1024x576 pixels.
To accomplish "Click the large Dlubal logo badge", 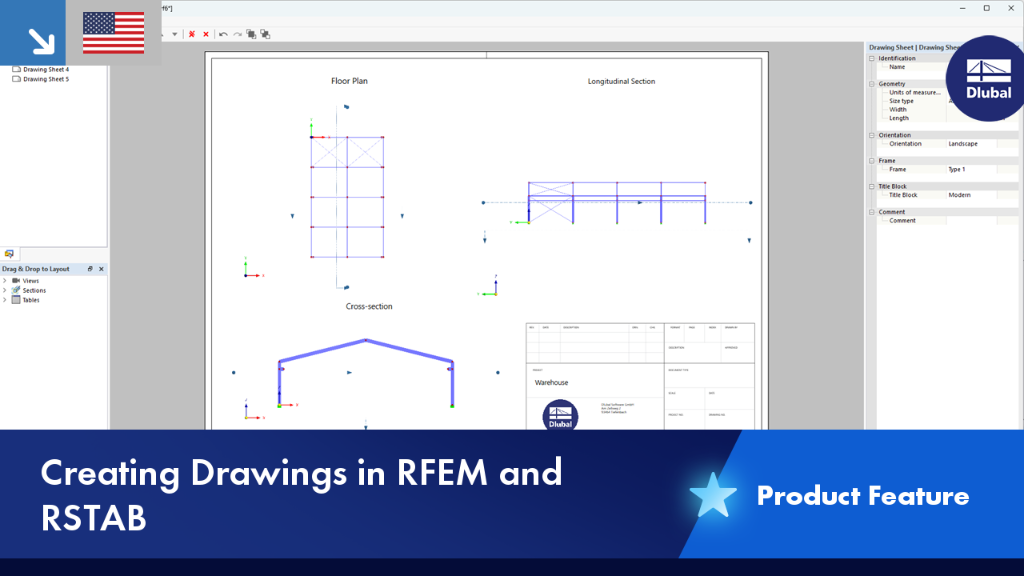I will (x=986, y=78).
